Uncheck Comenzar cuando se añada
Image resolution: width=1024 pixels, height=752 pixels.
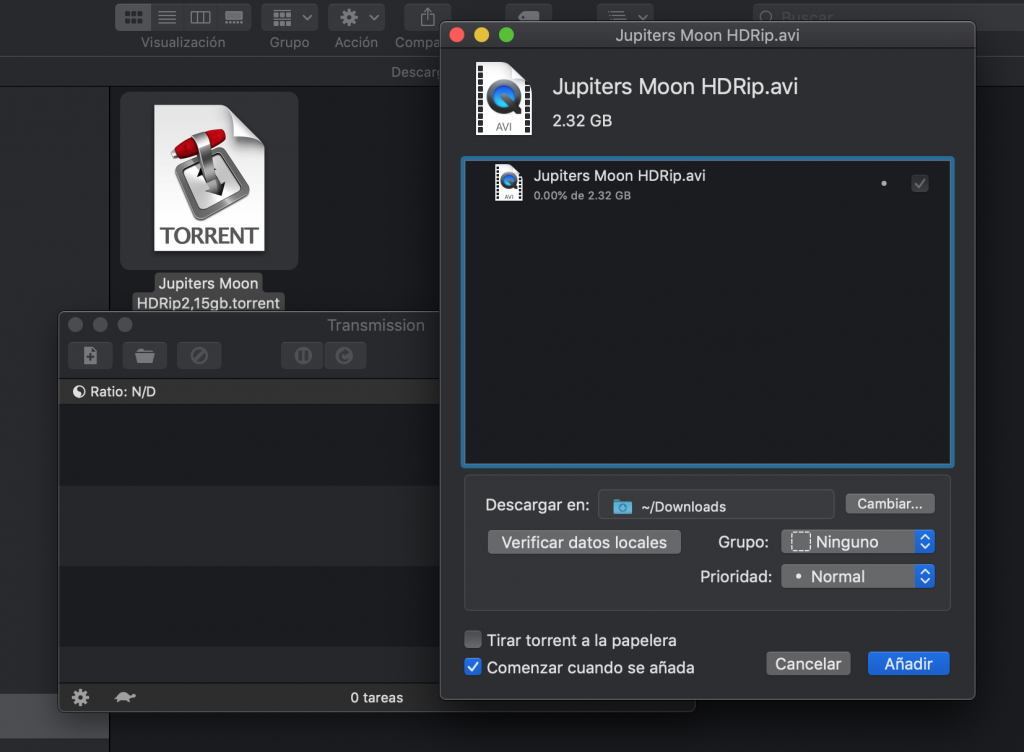(473, 666)
